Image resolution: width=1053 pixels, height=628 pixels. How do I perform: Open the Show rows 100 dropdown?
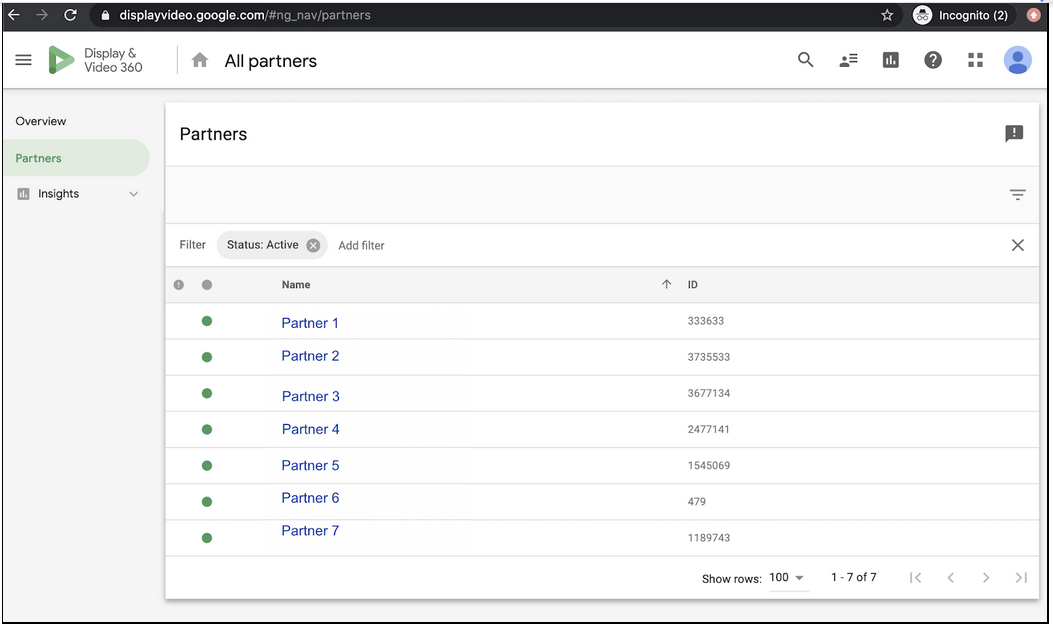(788, 578)
